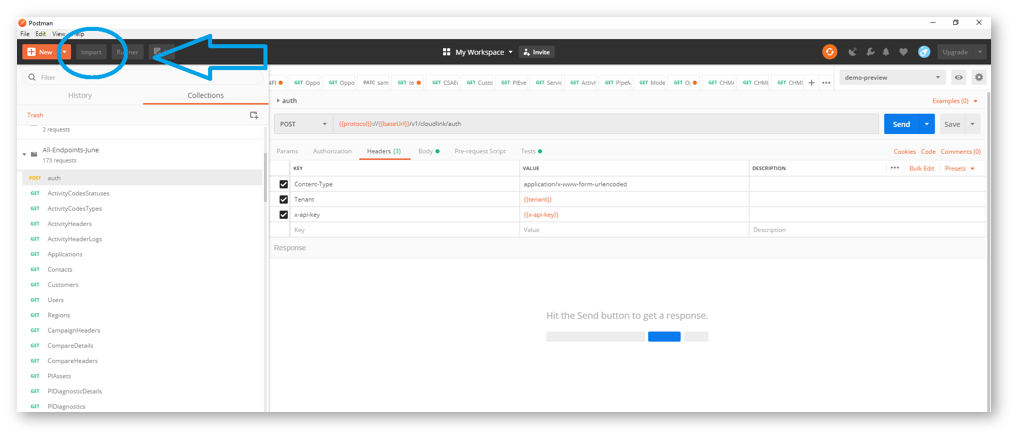
Task: Click the empty Key field in headers
Action: click(405, 230)
